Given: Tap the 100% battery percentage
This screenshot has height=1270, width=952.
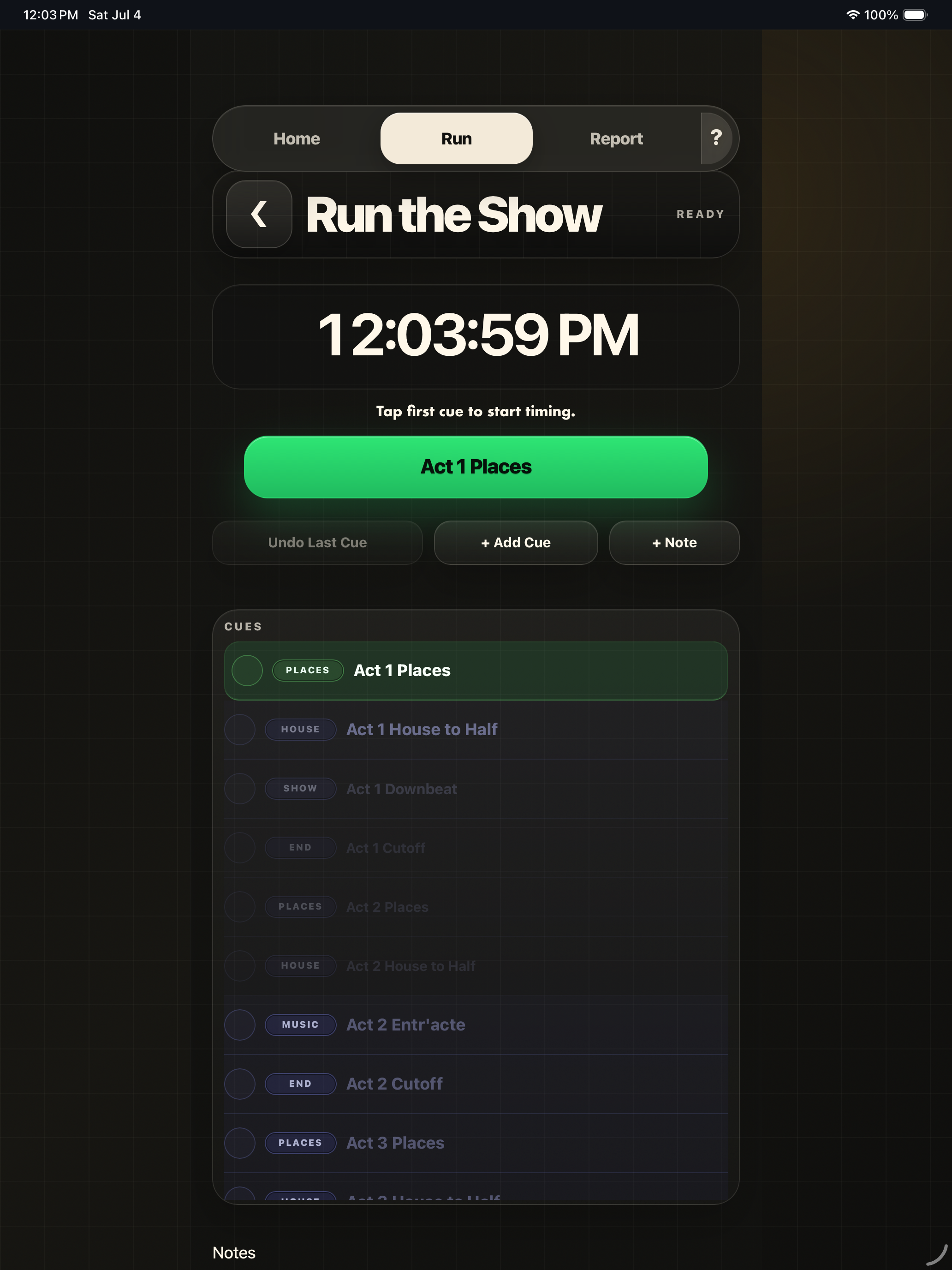Looking at the screenshot, I should click(881, 15).
